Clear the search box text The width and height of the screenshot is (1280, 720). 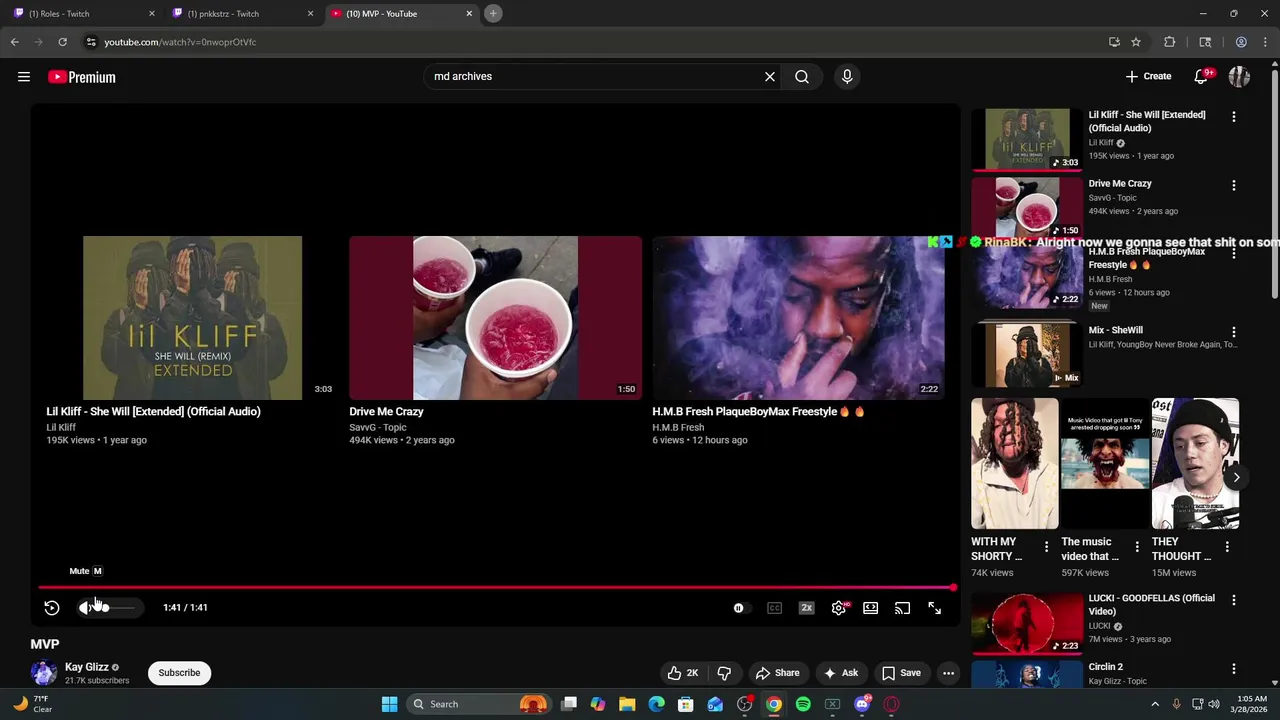pyautogui.click(x=770, y=77)
